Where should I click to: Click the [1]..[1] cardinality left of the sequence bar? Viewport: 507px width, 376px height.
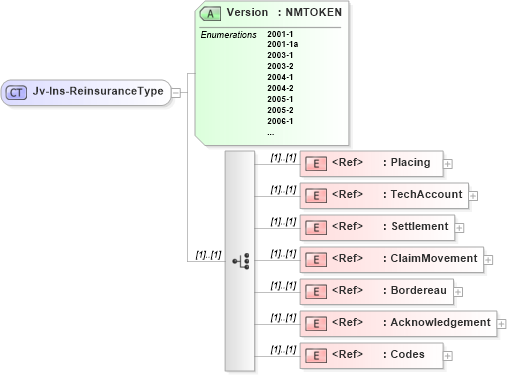(208, 255)
